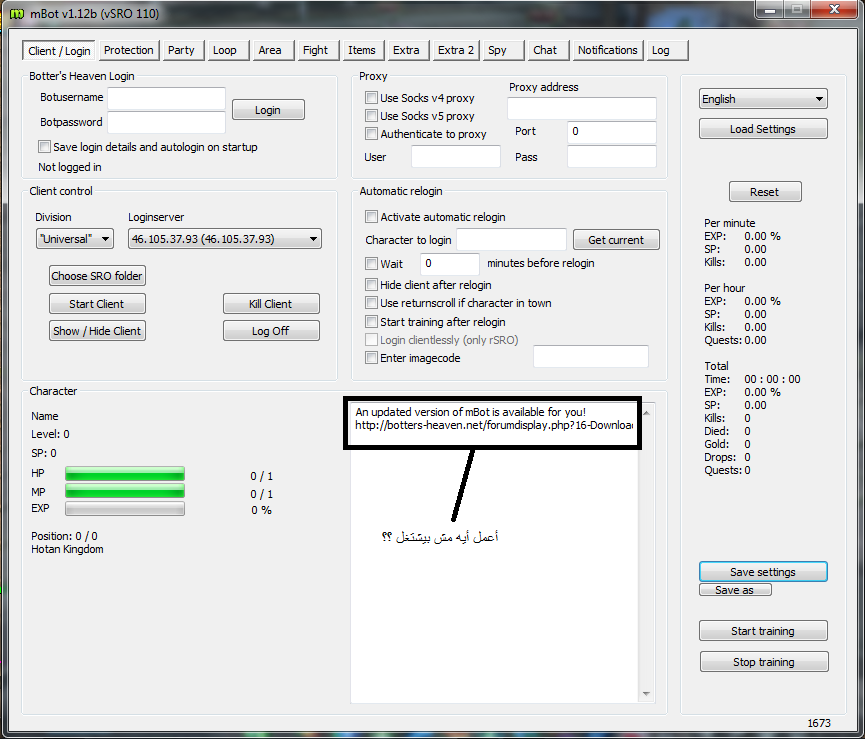Click the botters-heaven.net update link text
The image size is (865, 739).
click(x=494, y=425)
